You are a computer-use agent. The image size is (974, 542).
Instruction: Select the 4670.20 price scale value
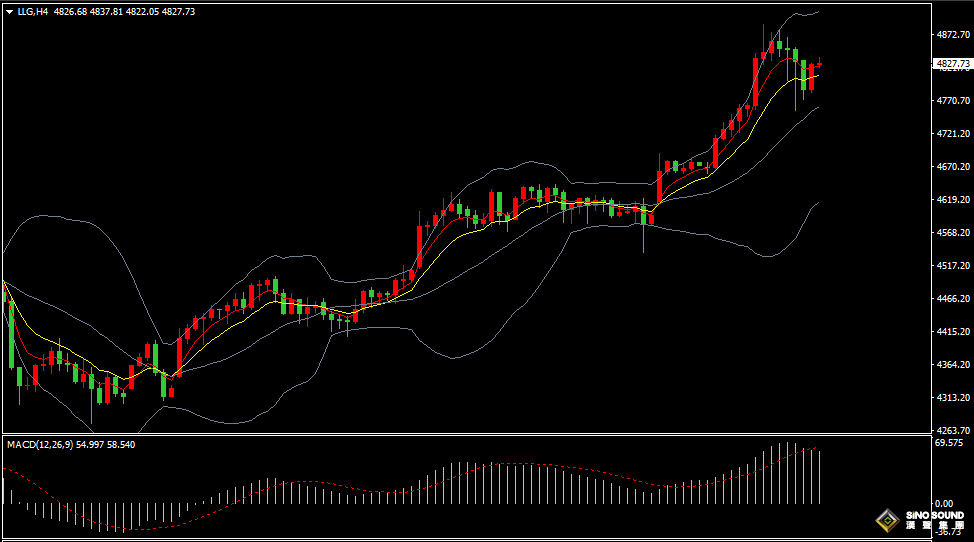click(953, 166)
